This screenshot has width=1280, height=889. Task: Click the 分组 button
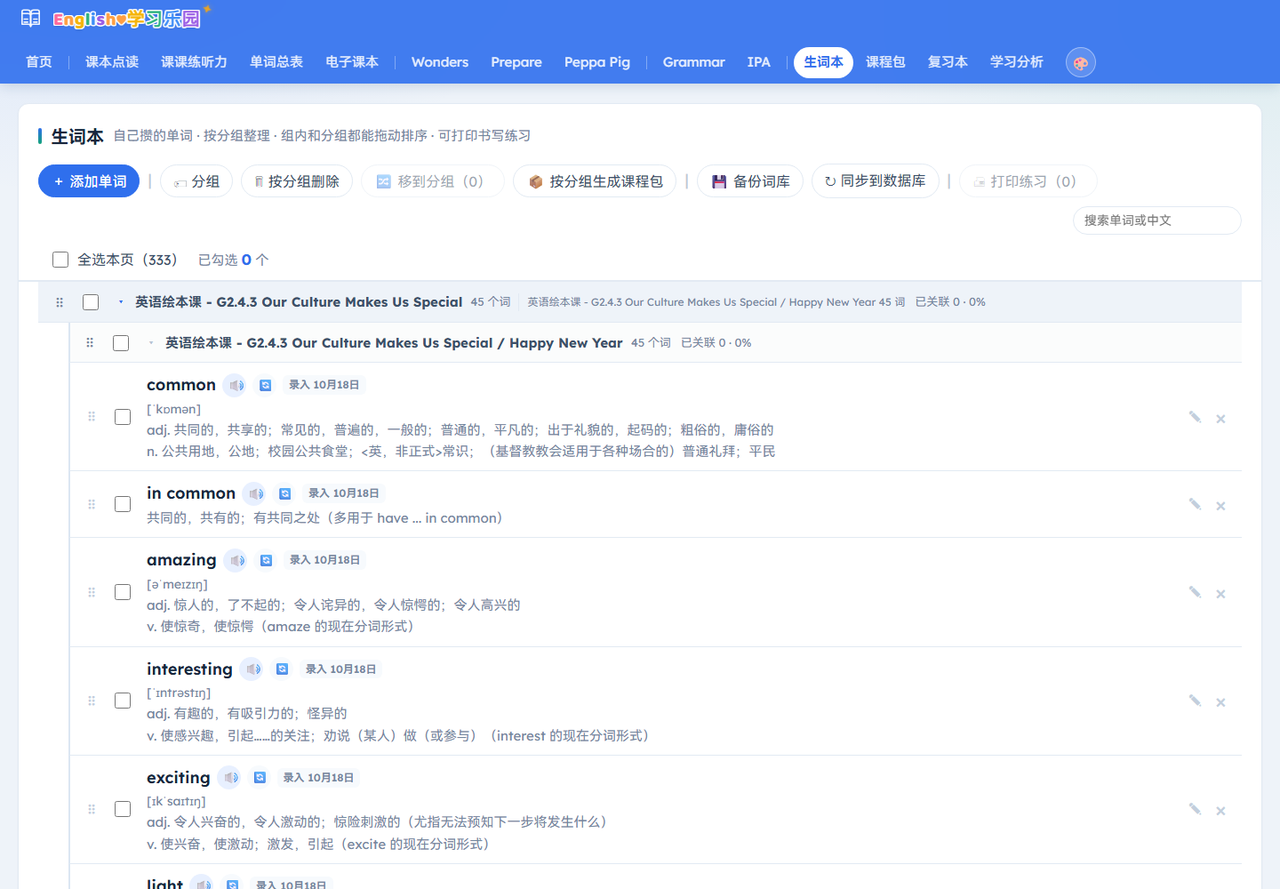pos(196,181)
